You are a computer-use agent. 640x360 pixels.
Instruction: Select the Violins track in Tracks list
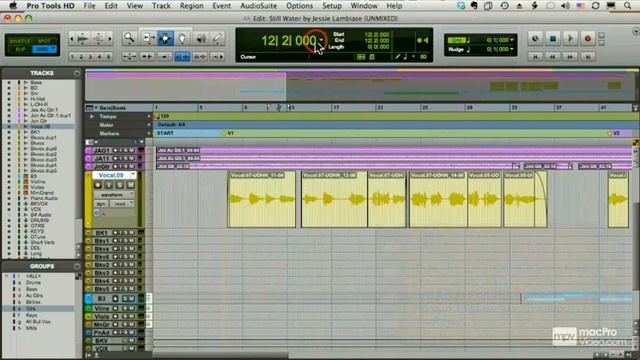[x=38, y=182]
